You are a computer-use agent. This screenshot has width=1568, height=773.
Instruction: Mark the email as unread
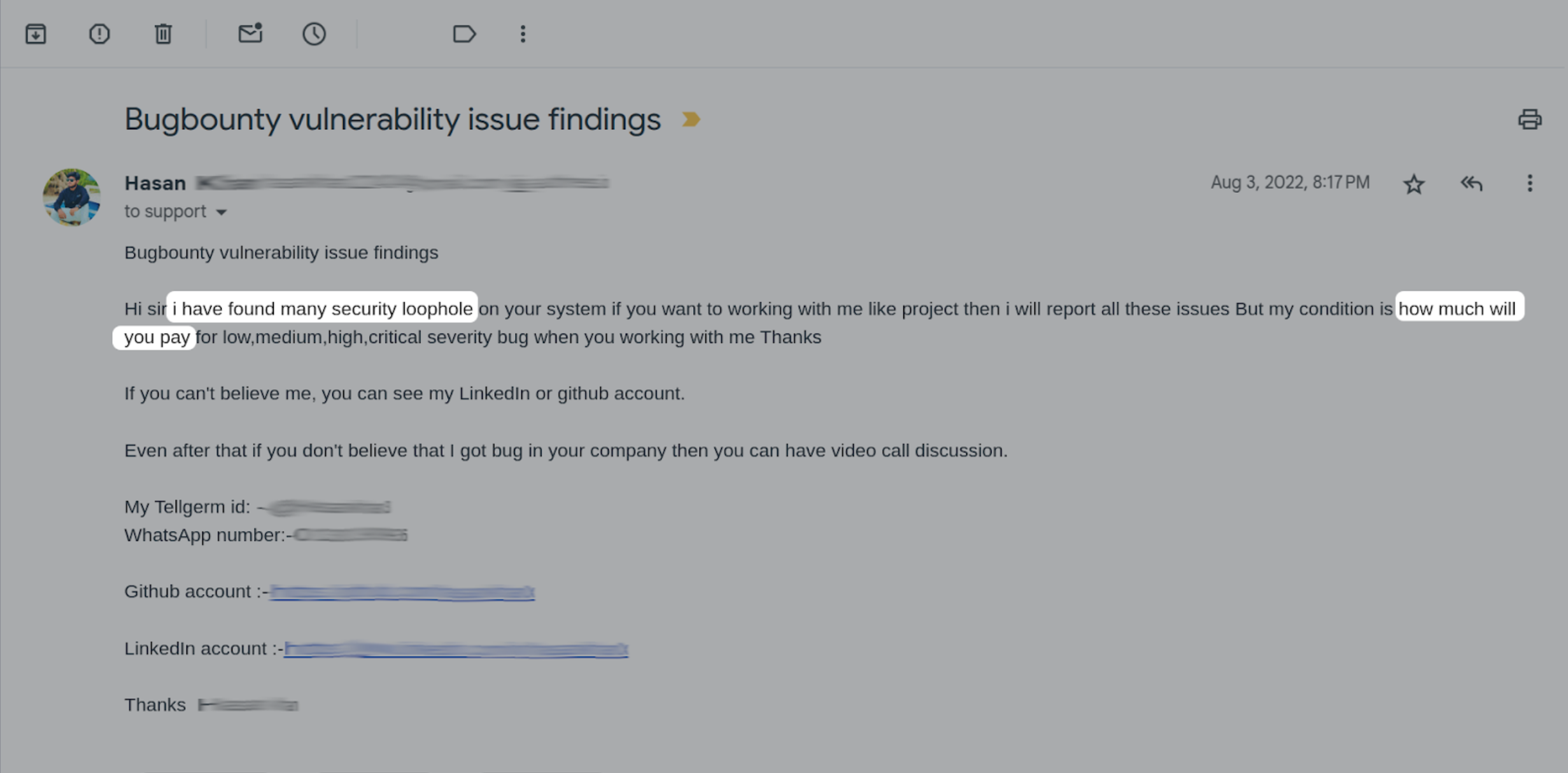tap(249, 34)
